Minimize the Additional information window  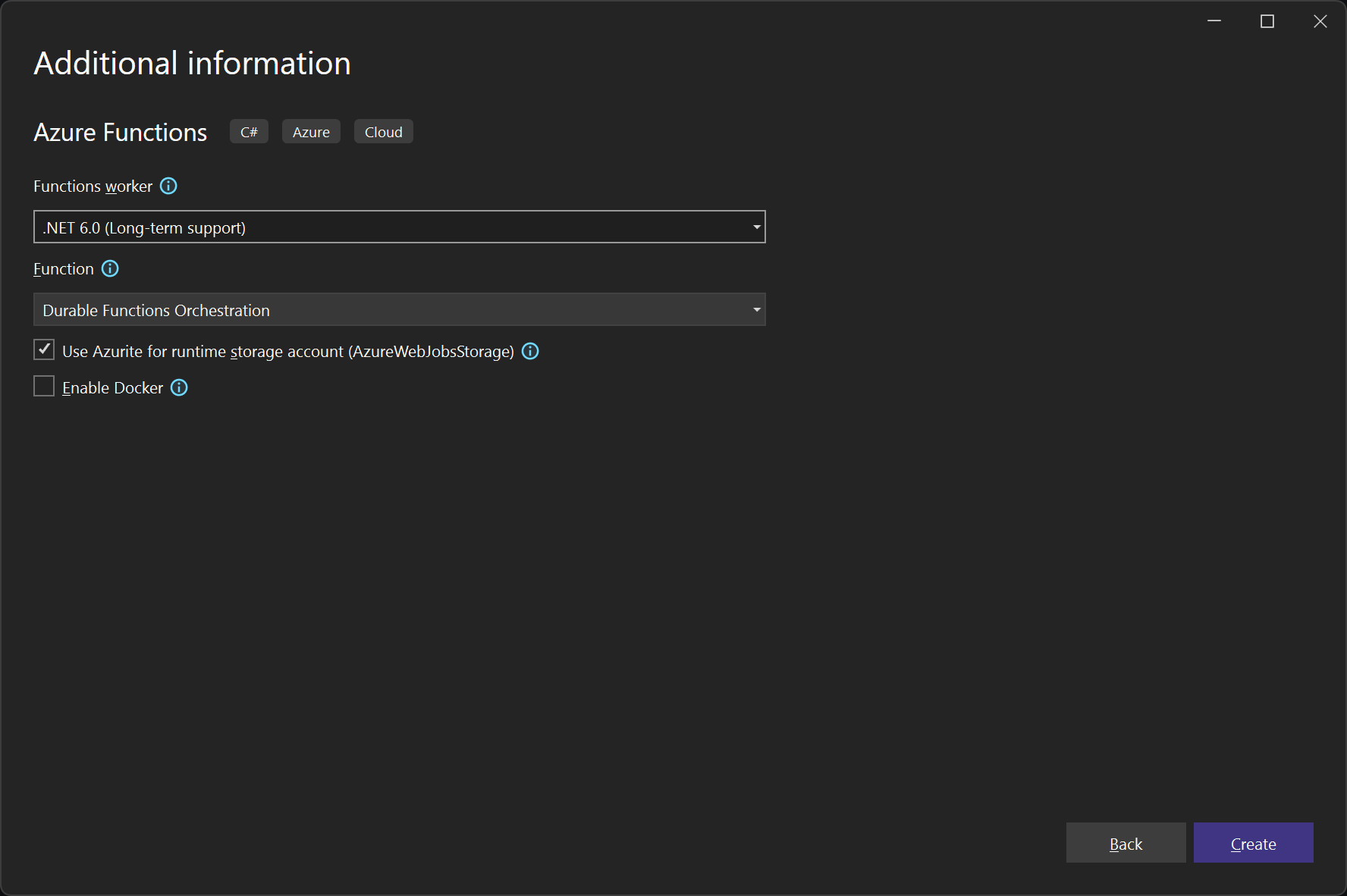[1213, 21]
